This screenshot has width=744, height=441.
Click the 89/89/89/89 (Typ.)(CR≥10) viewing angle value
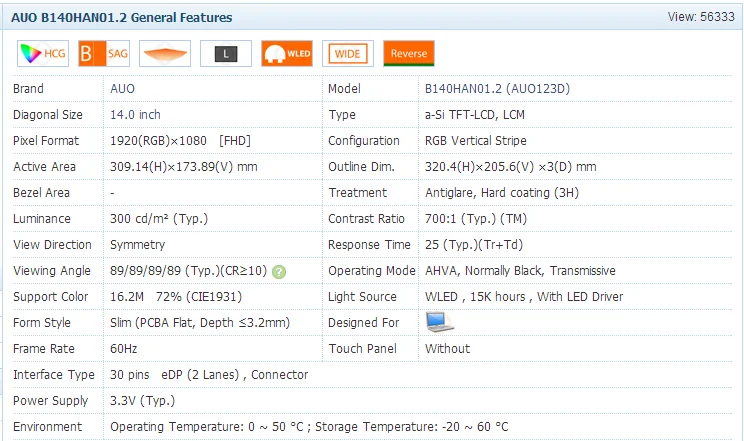tap(188, 271)
